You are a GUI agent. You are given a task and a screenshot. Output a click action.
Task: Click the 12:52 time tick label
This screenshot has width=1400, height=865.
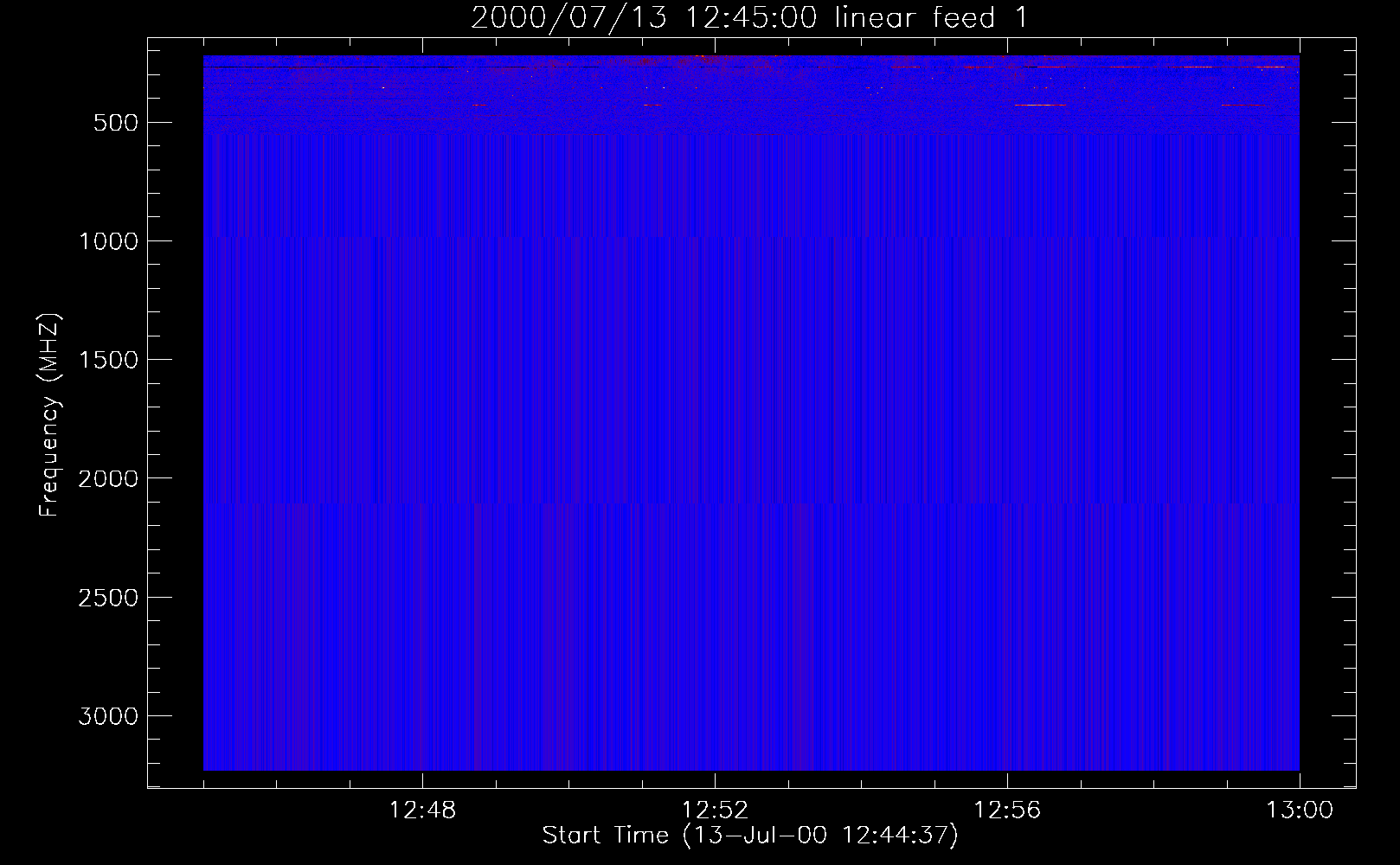pos(715,811)
